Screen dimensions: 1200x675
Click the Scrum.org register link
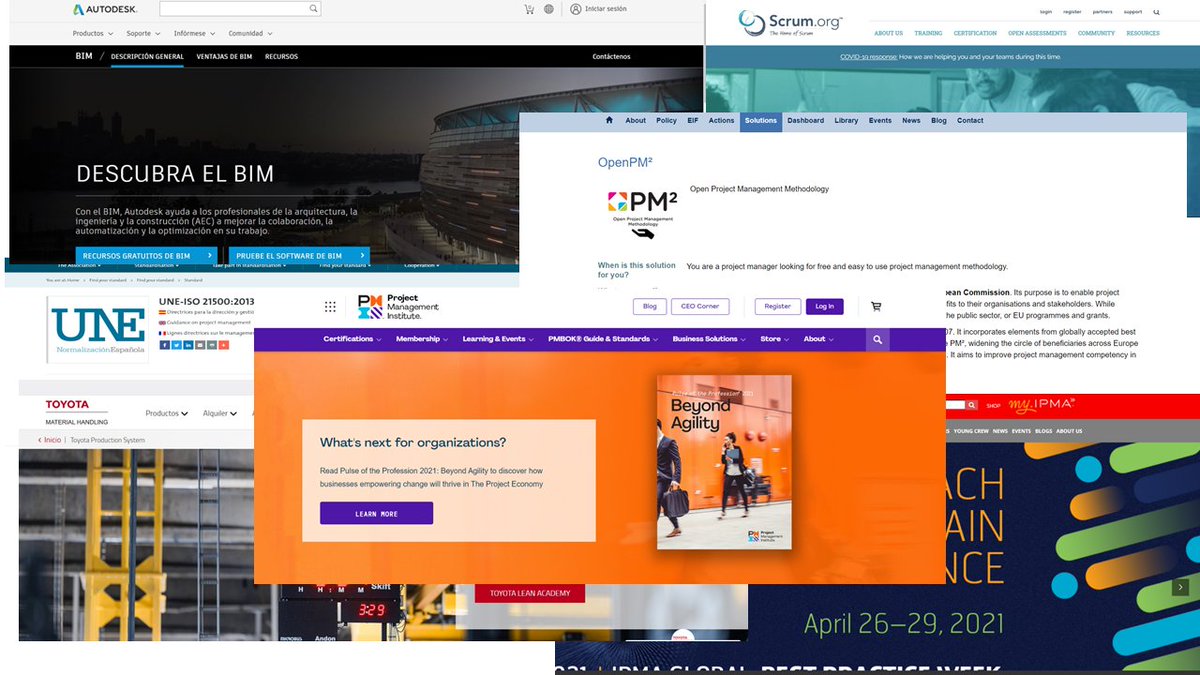click(1072, 12)
